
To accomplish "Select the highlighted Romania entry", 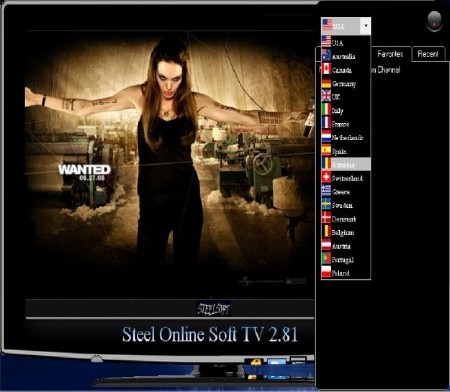I will [x=346, y=164].
